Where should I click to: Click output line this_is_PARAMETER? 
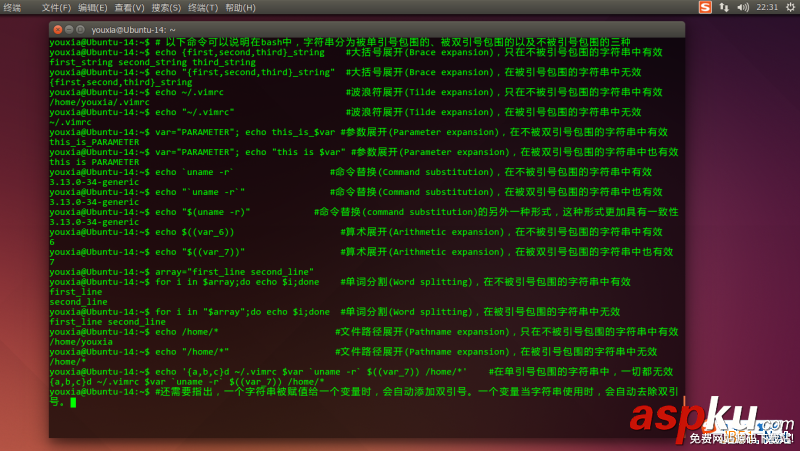point(94,142)
